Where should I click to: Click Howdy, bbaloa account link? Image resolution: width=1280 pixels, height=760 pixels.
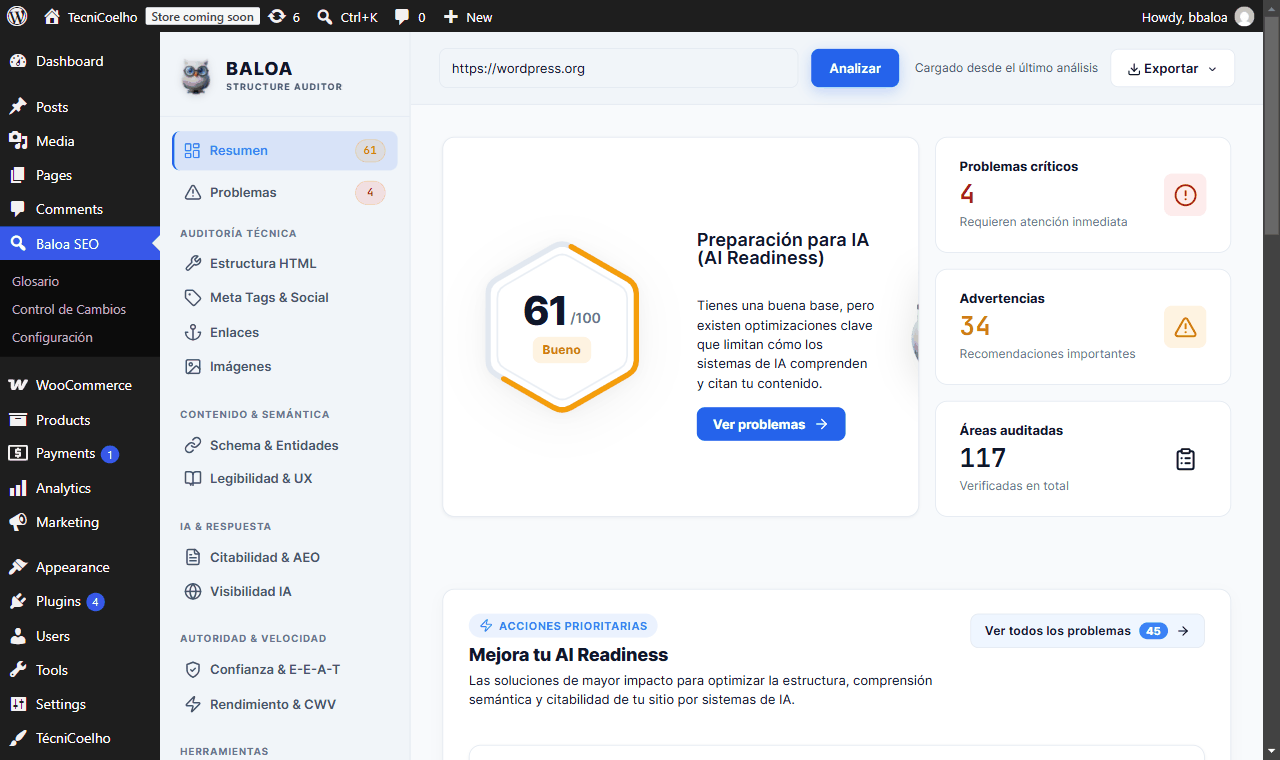(x=1197, y=16)
